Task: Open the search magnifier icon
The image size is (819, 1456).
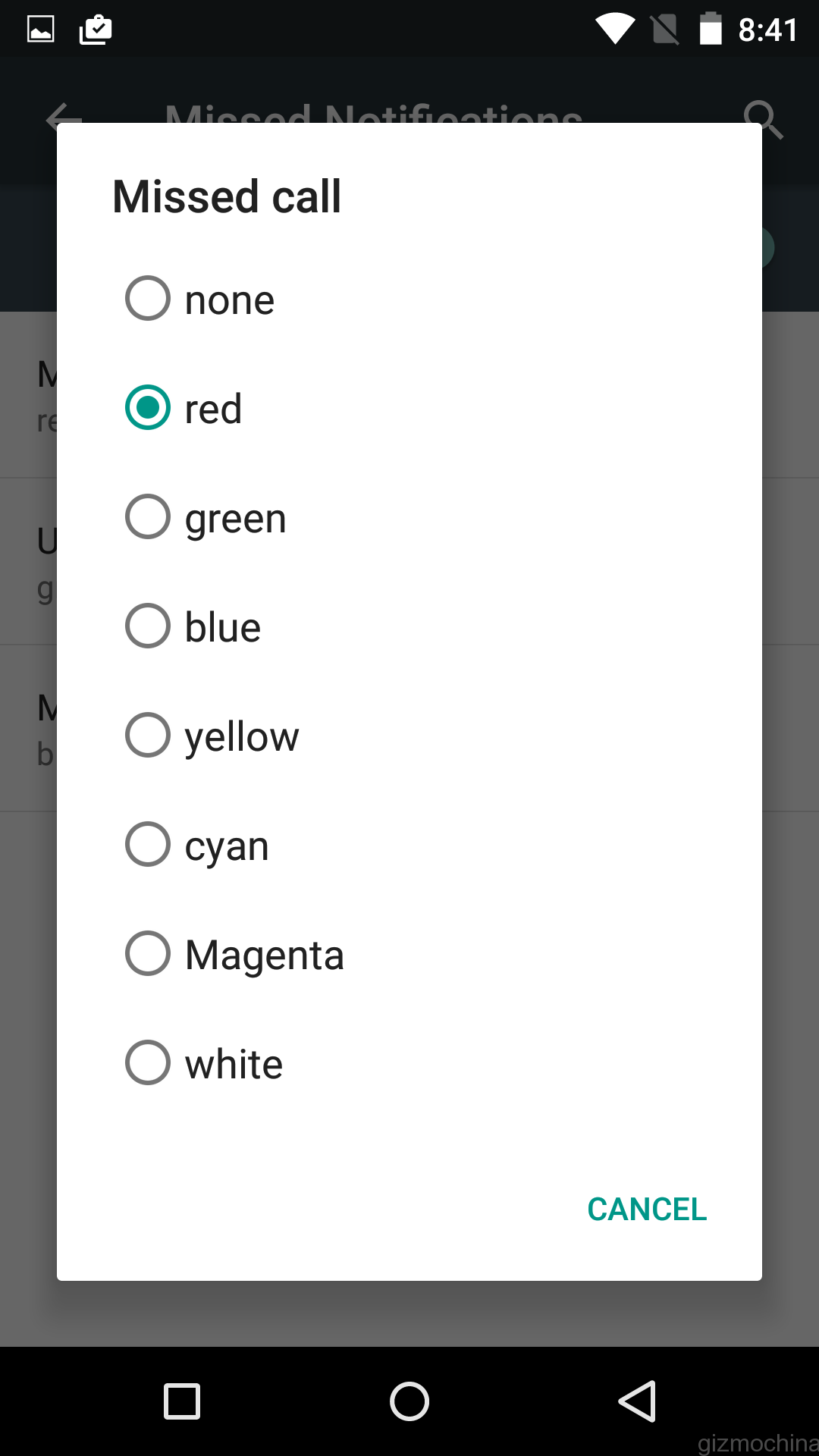Action: coord(762,118)
